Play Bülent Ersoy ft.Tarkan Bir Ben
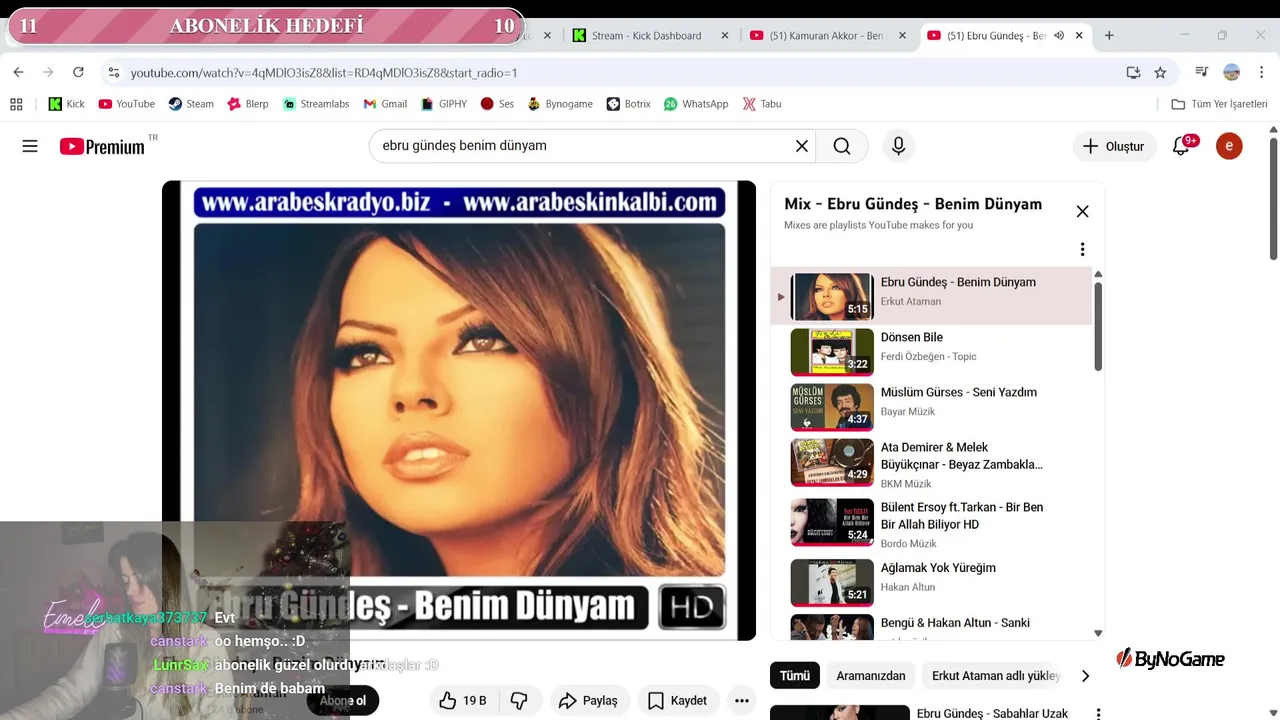Screen dimensions: 1280x720 pyautogui.click(x=931, y=523)
